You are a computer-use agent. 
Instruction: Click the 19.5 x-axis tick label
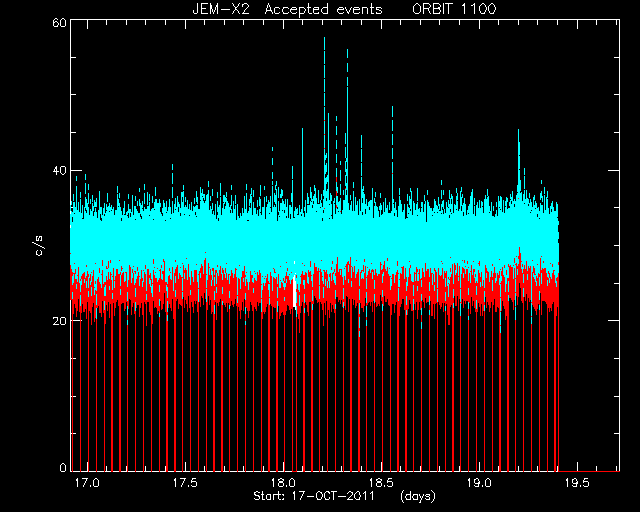point(577,483)
